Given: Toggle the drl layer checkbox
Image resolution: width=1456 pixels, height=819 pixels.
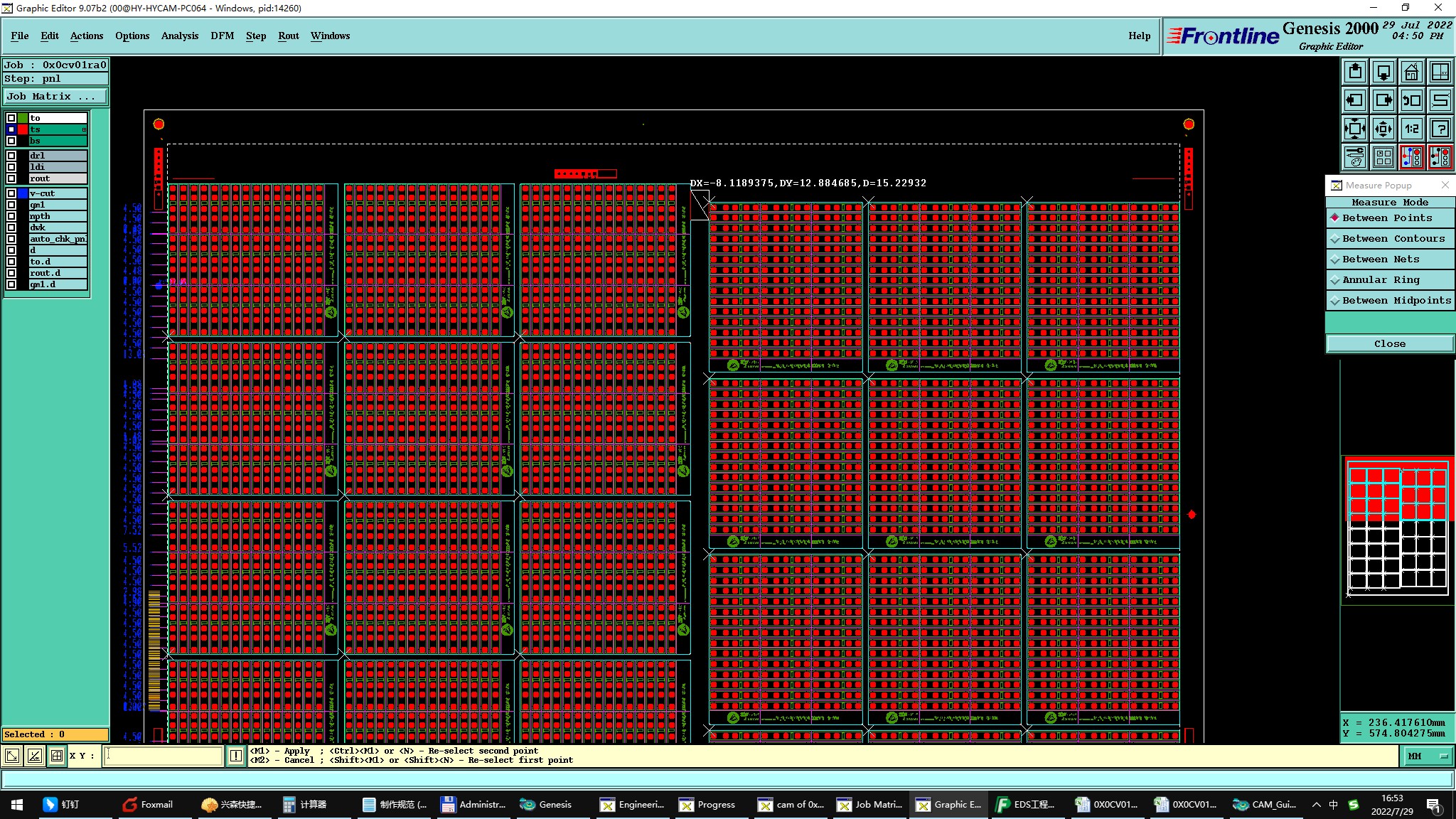Looking at the screenshot, I should tap(11, 156).
